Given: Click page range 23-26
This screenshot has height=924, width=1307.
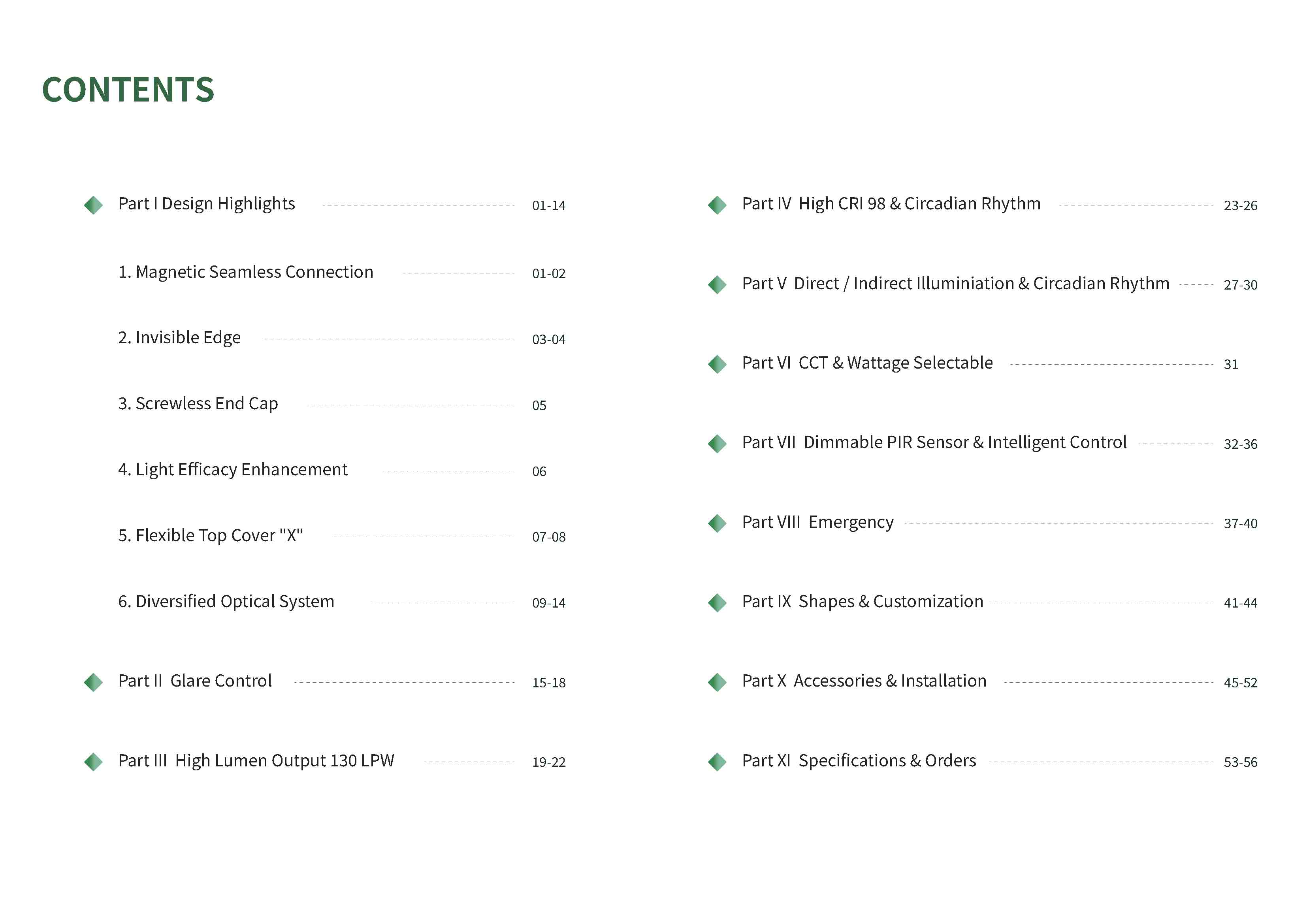Looking at the screenshot, I should pos(1240,205).
